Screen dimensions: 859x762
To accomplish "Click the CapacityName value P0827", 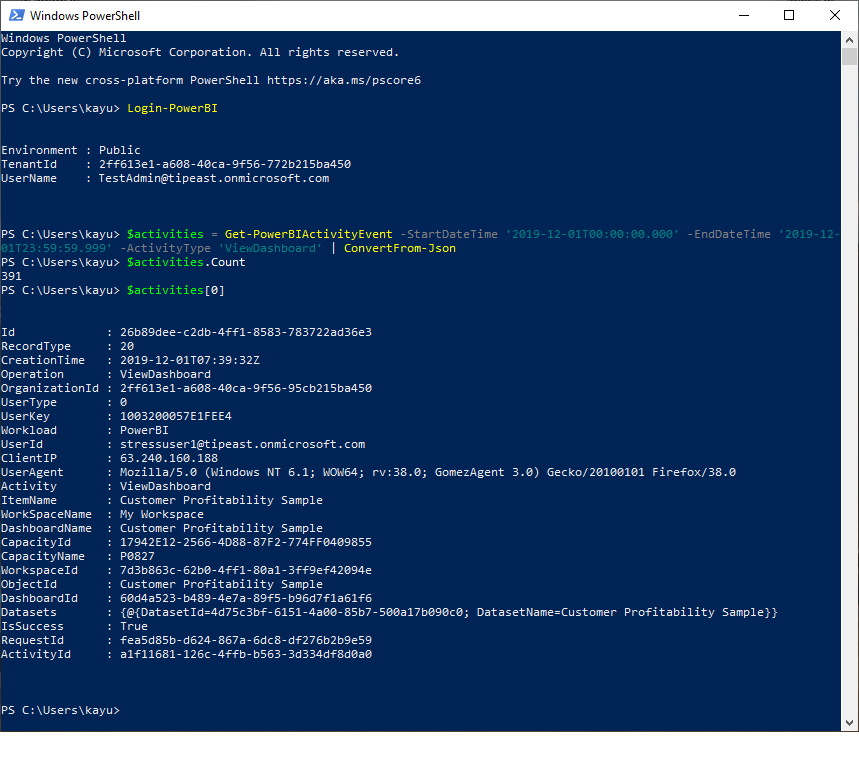I will click(137, 556).
